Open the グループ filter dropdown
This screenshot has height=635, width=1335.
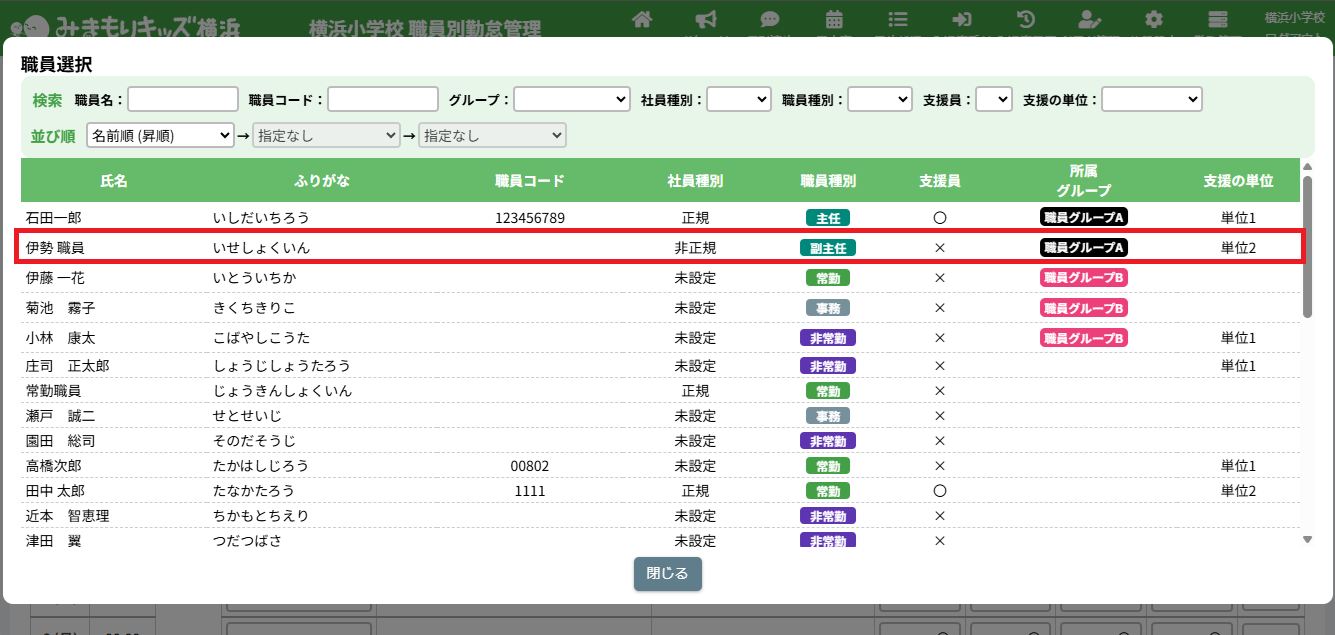(x=571, y=99)
